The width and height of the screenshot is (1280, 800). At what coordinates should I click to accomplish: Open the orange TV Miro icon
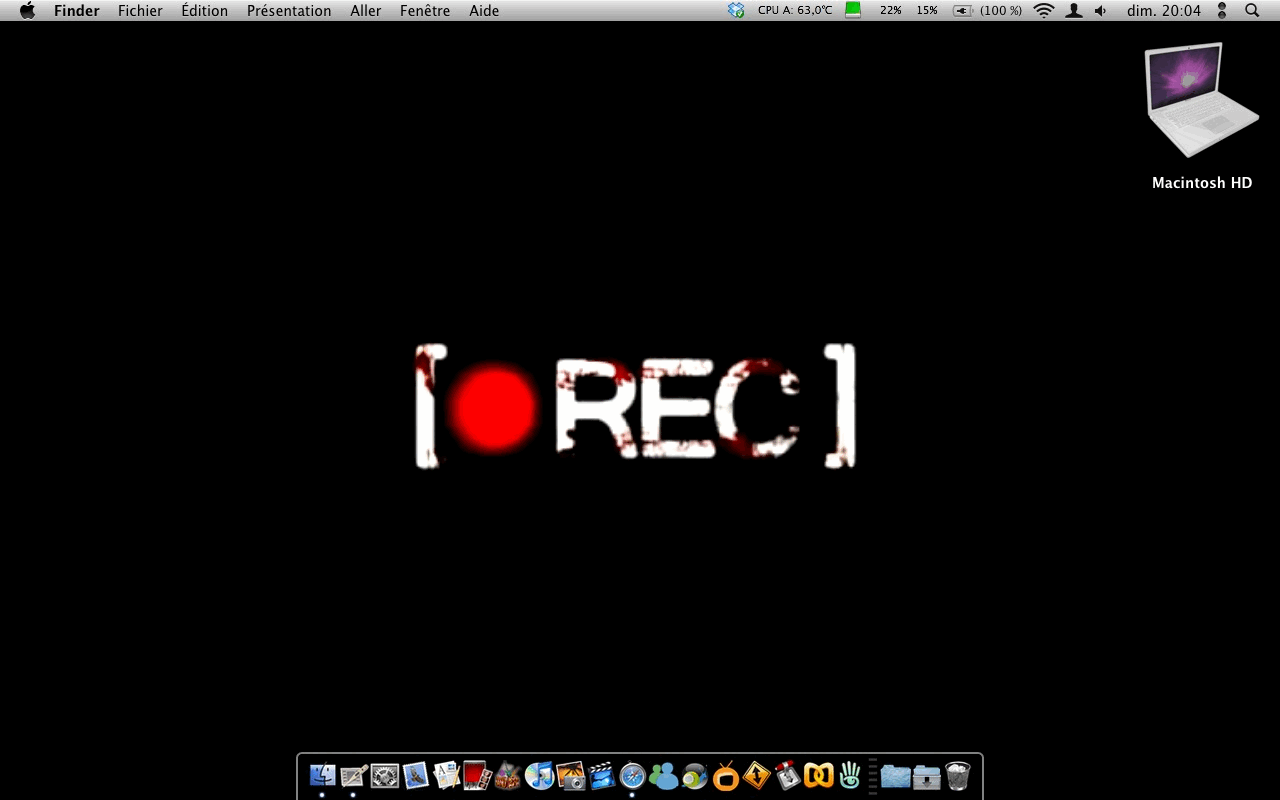point(725,775)
